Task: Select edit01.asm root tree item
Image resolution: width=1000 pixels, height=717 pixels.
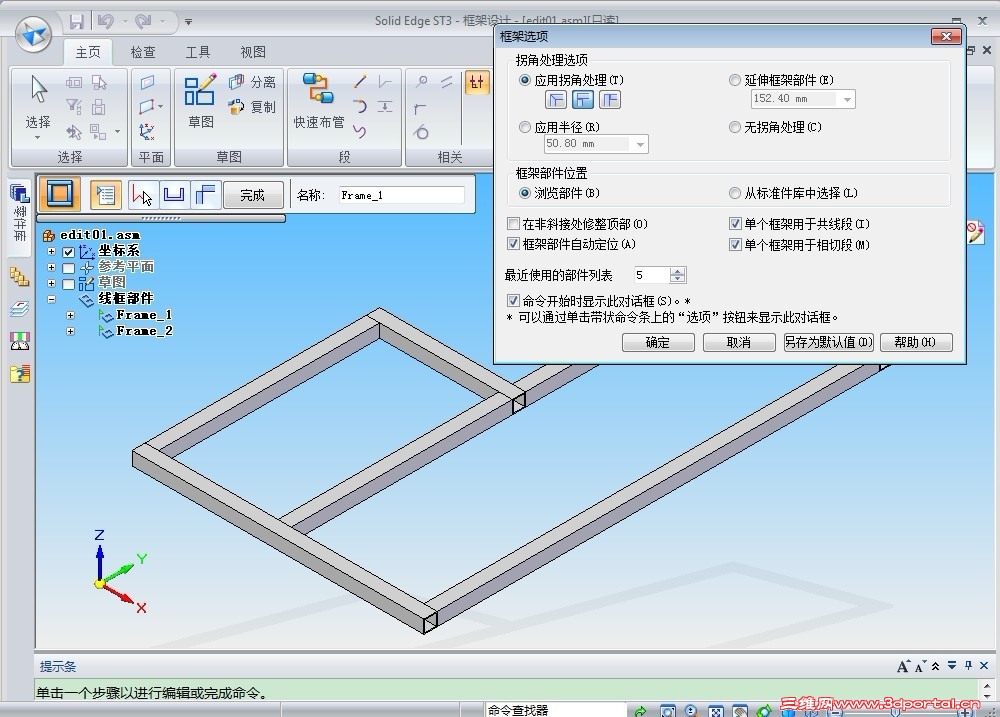Action: (x=99, y=235)
